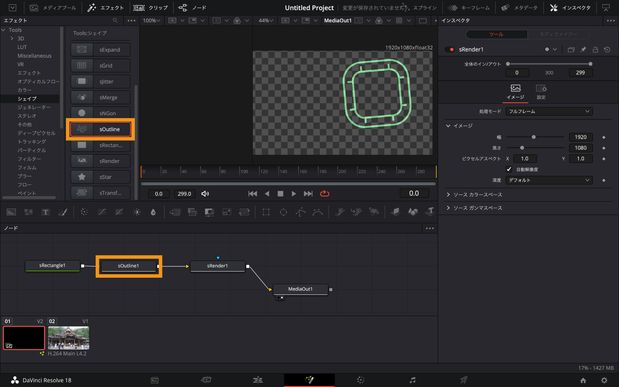
Task: Open the sRender1 color dot dropdown arrow
Action: click(555, 50)
